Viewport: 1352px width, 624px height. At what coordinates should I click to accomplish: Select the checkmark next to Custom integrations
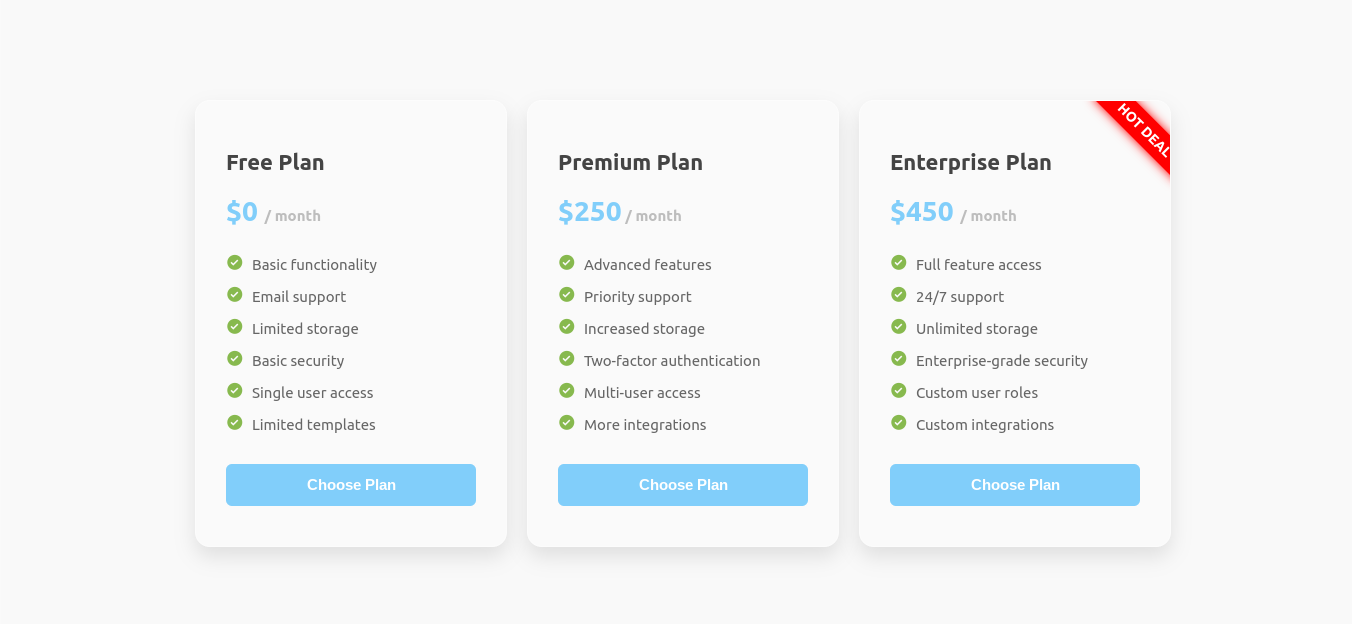pyautogui.click(x=898, y=423)
